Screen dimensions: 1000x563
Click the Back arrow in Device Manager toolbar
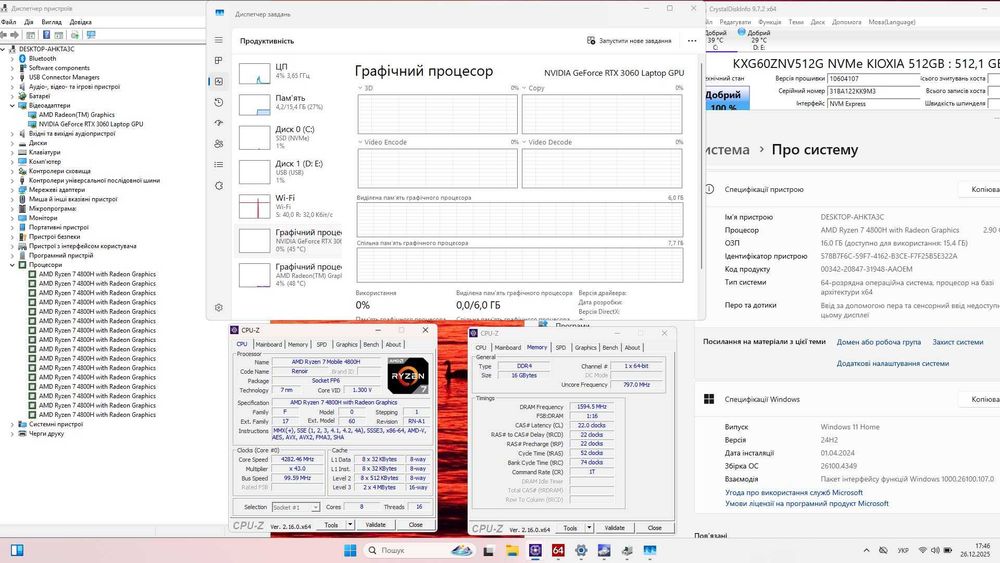click(4, 35)
